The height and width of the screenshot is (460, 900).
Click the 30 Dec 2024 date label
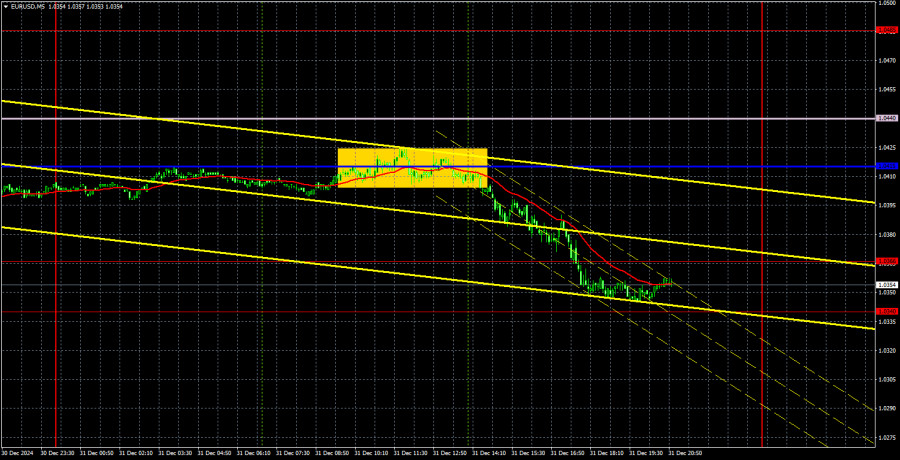pyautogui.click(x=17, y=453)
